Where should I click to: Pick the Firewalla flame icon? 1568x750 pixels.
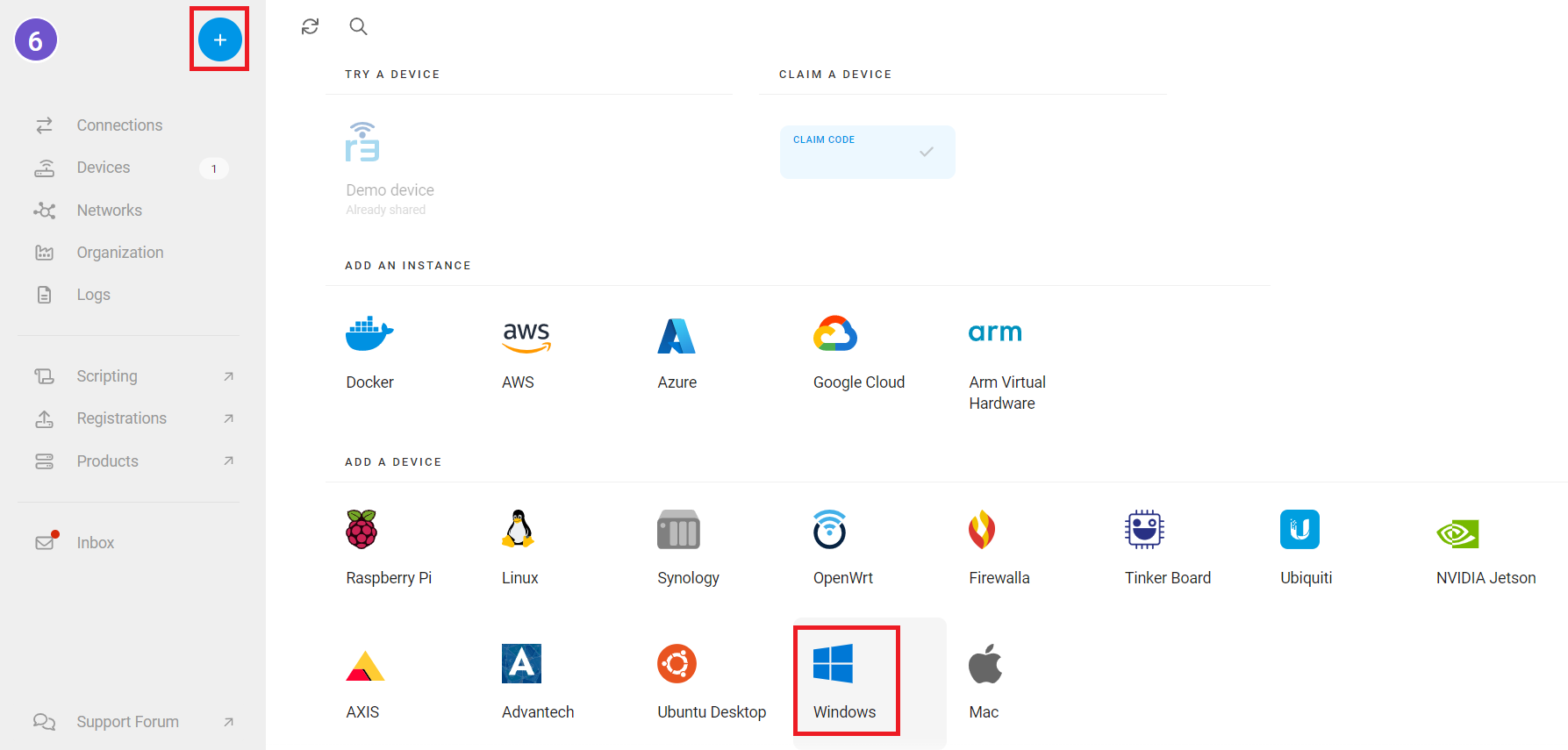click(x=982, y=529)
